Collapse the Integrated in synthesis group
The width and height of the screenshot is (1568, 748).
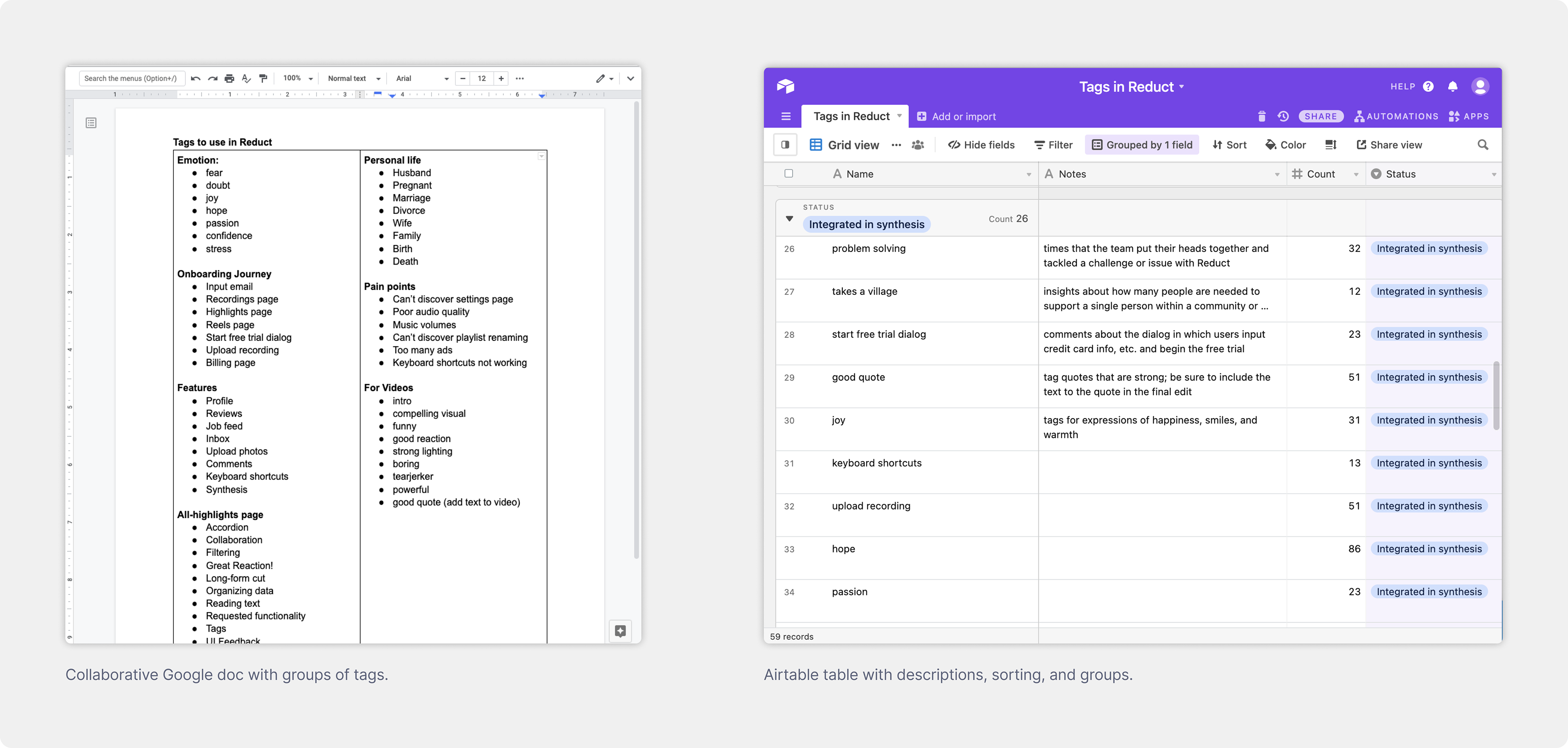[x=789, y=218]
